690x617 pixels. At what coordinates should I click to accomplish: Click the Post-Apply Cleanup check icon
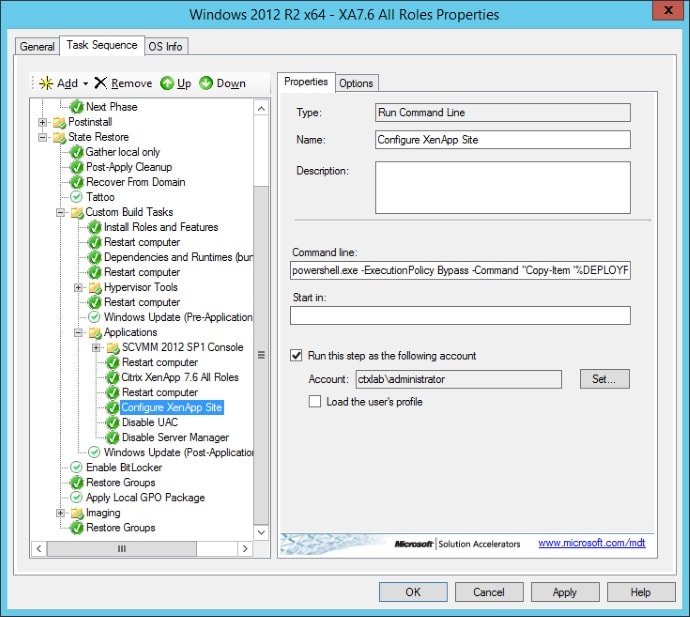click(x=77, y=167)
